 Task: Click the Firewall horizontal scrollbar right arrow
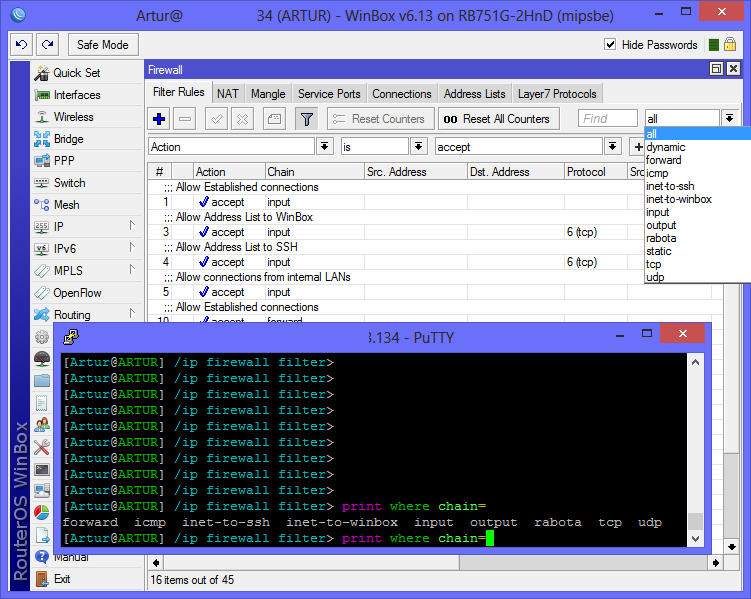tap(715, 563)
